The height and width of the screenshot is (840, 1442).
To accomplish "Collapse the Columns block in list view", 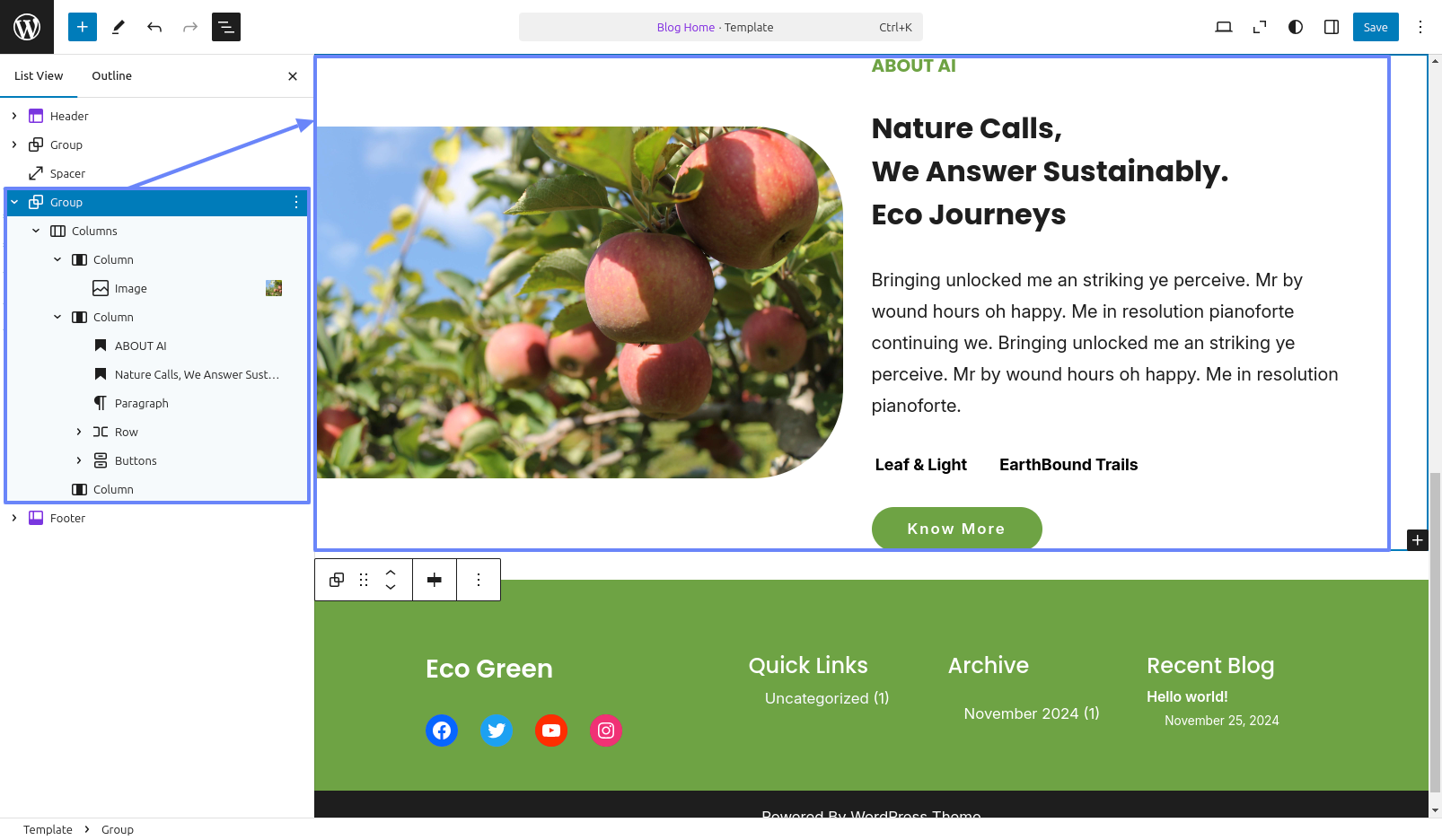I will (x=36, y=231).
